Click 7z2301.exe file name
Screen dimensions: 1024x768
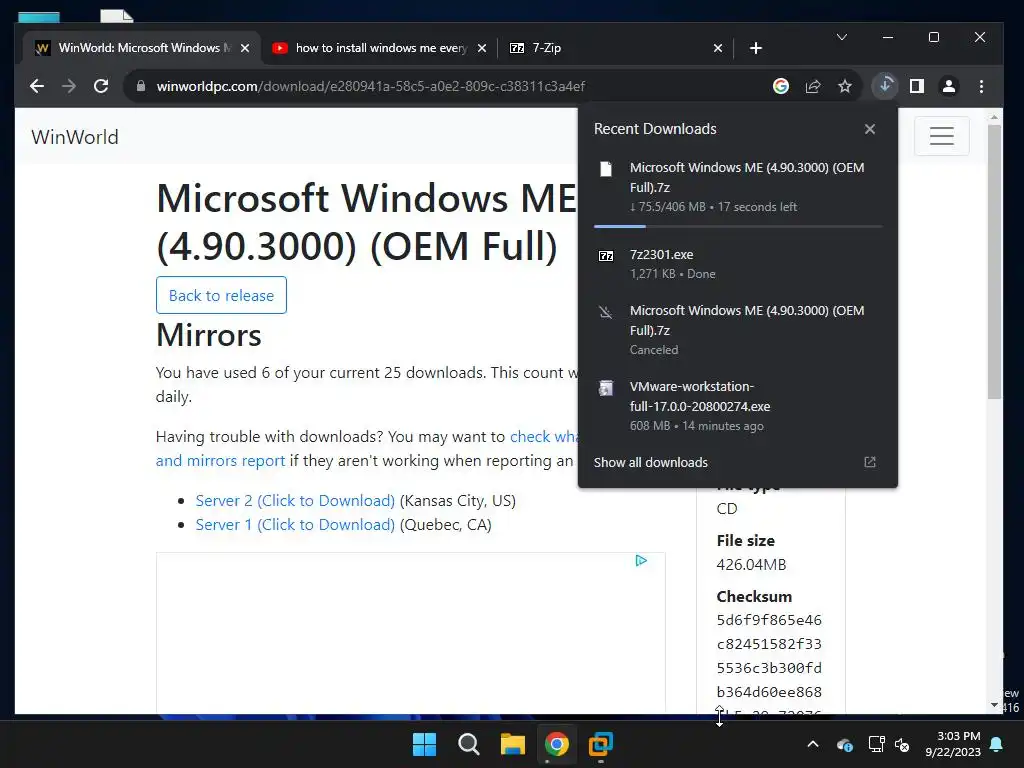point(662,255)
